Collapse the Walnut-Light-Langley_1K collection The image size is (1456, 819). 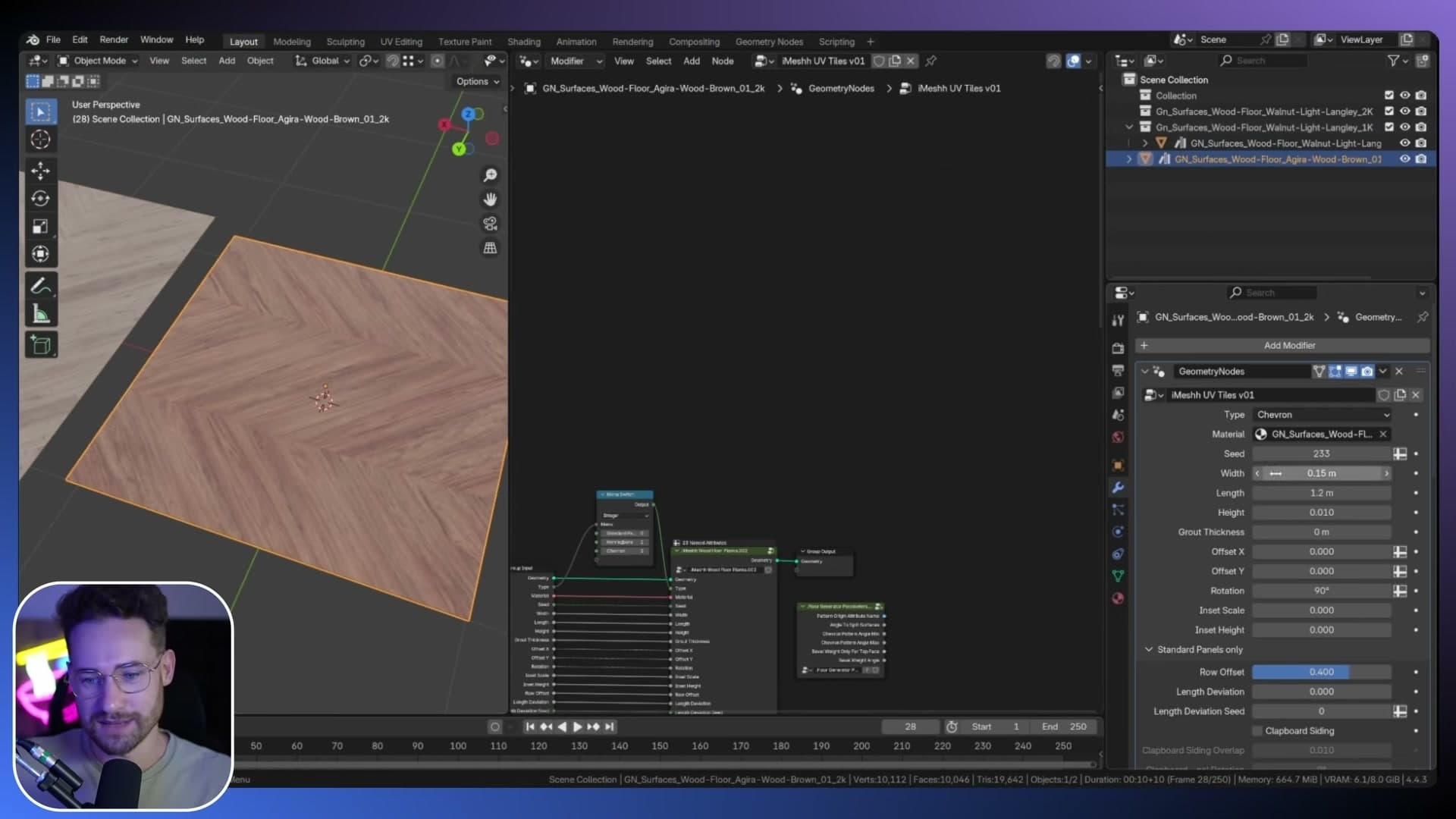(x=1128, y=127)
